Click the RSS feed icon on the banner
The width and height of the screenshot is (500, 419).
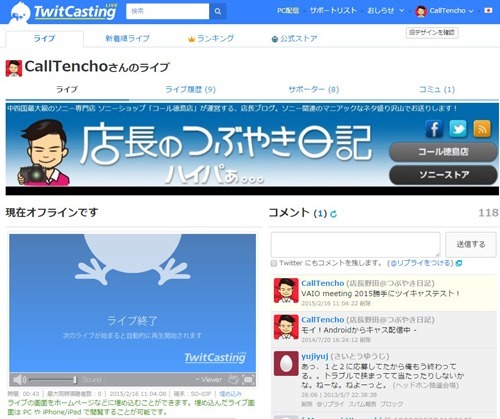pyautogui.click(x=482, y=129)
